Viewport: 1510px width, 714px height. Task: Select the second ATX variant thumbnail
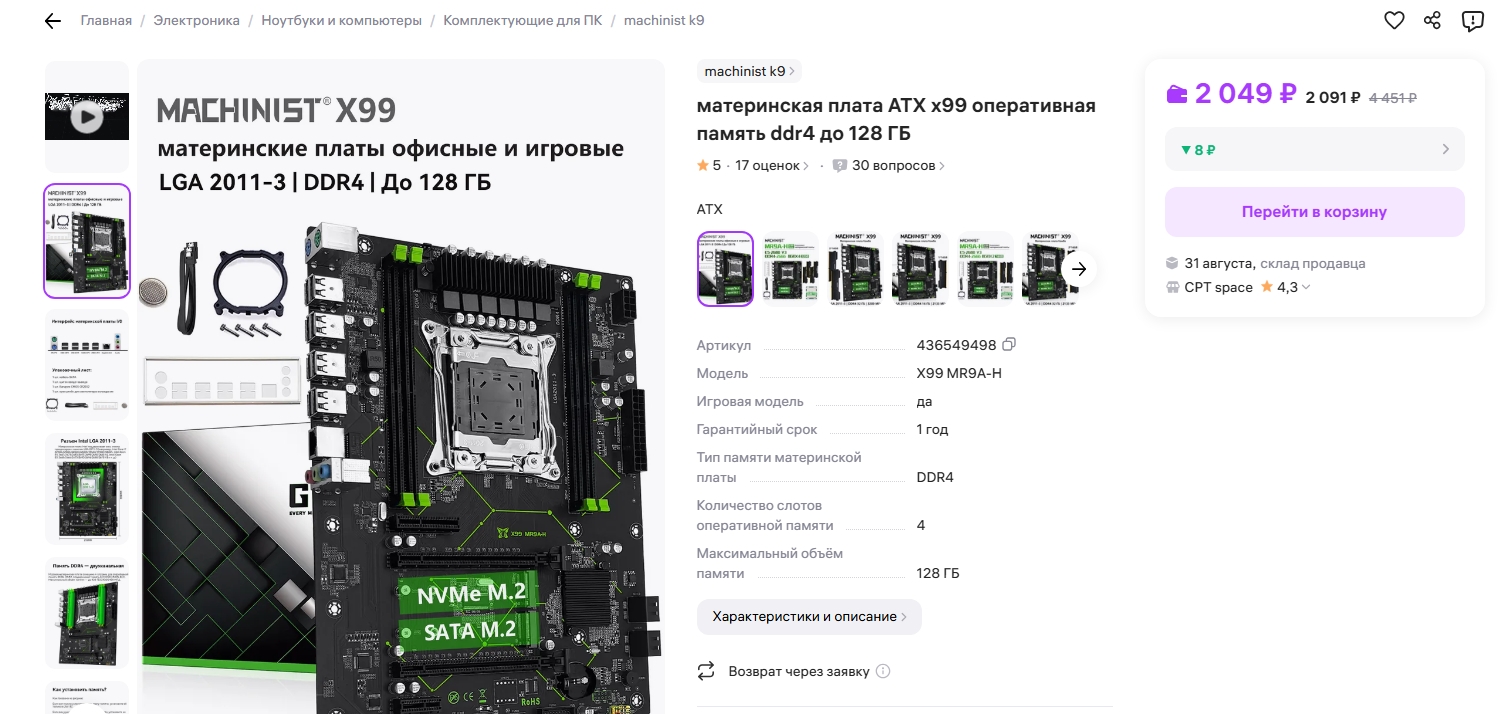(x=790, y=268)
